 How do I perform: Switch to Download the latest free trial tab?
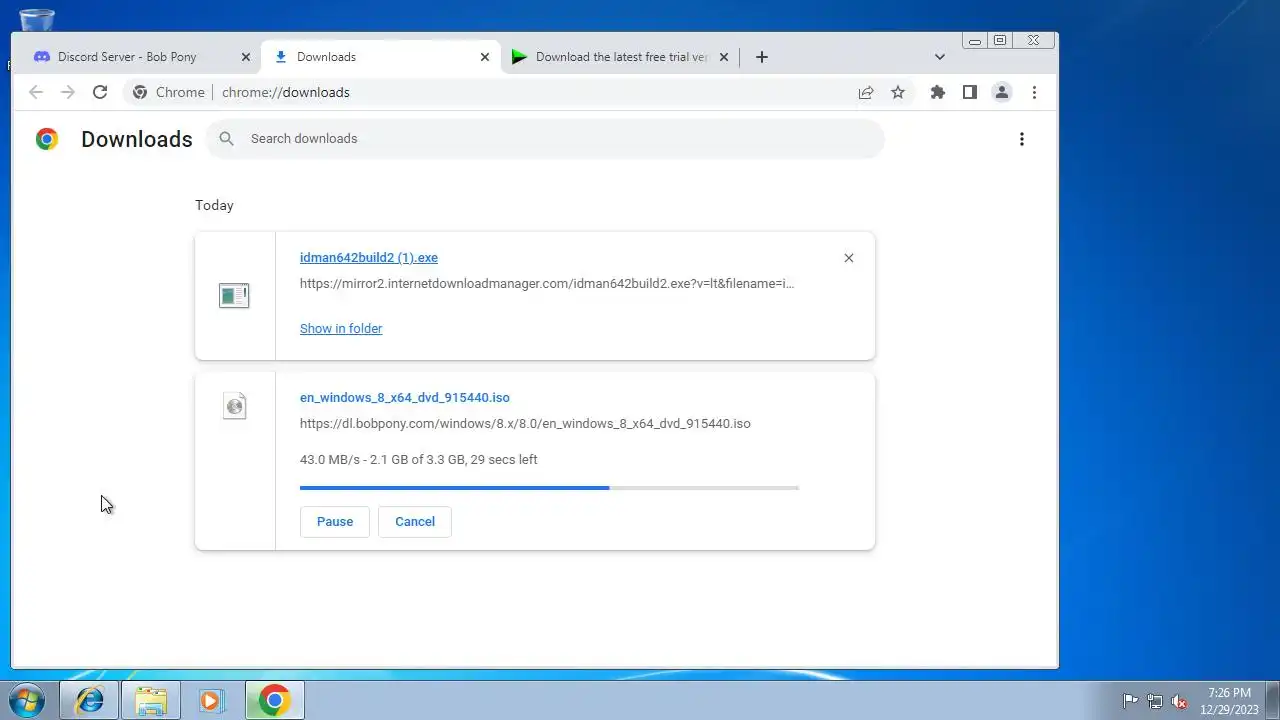620,57
